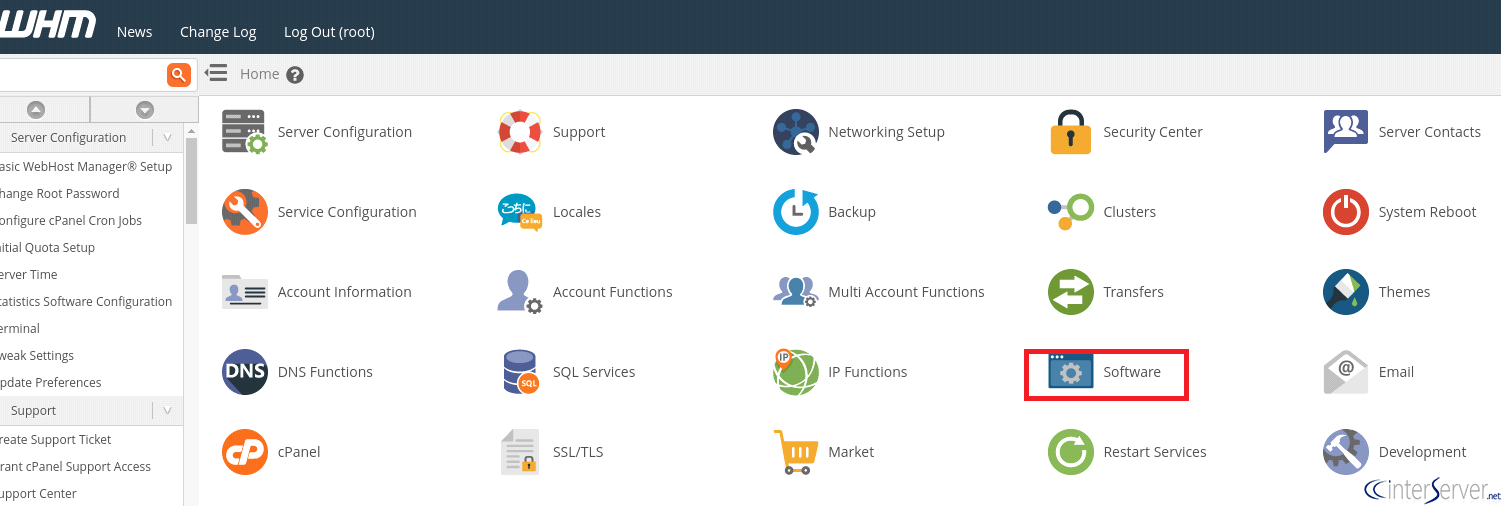The width and height of the screenshot is (1501, 506).
Task: Open Tweak Settings in sidebar
Action: pos(37,356)
